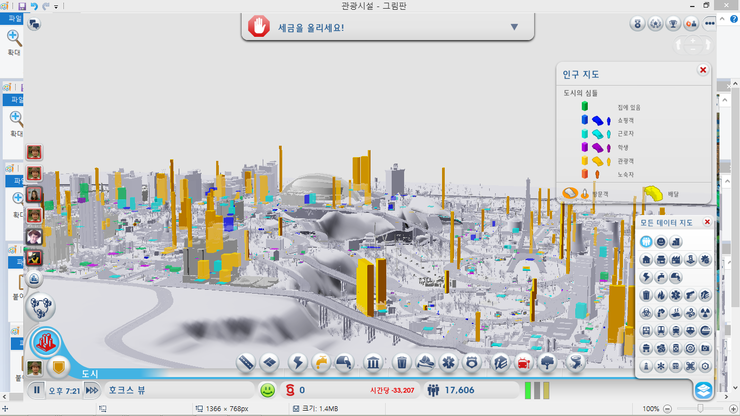The width and height of the screenshot is (740, 416).
Task: Open the region view cluster icon
Action: pos(41,306)
